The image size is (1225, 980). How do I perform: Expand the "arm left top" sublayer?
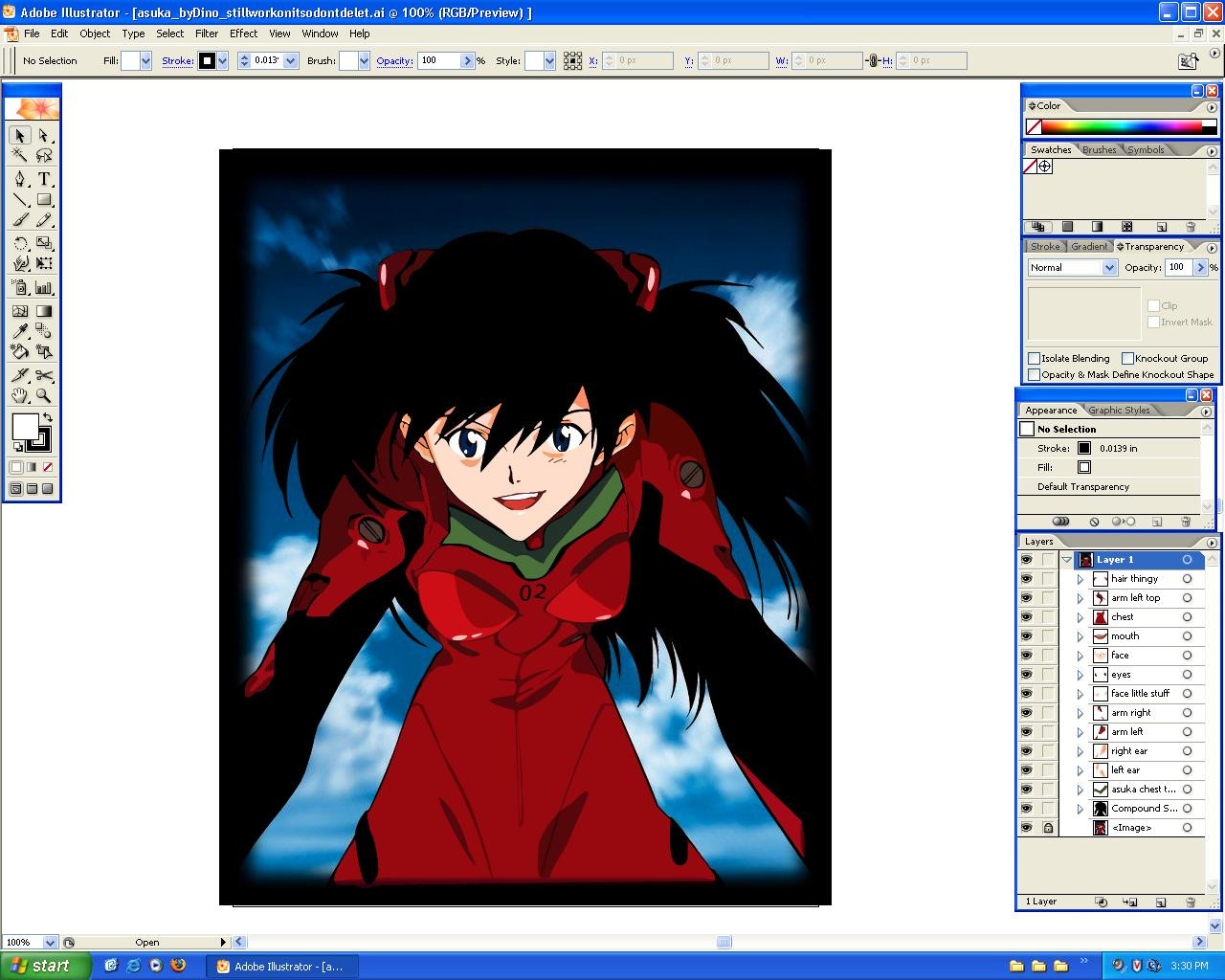[1080, 598]
